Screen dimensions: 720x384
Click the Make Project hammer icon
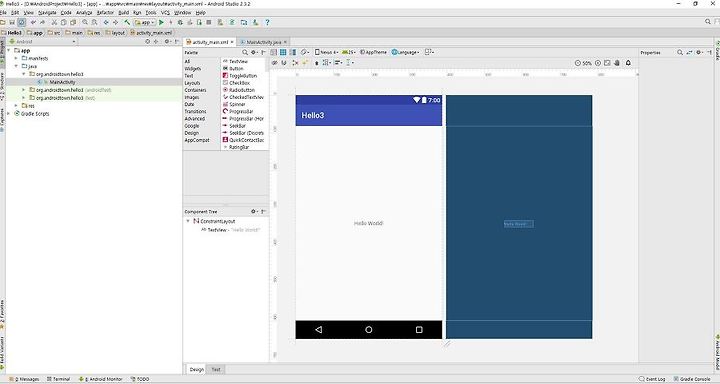pos(127,22)
